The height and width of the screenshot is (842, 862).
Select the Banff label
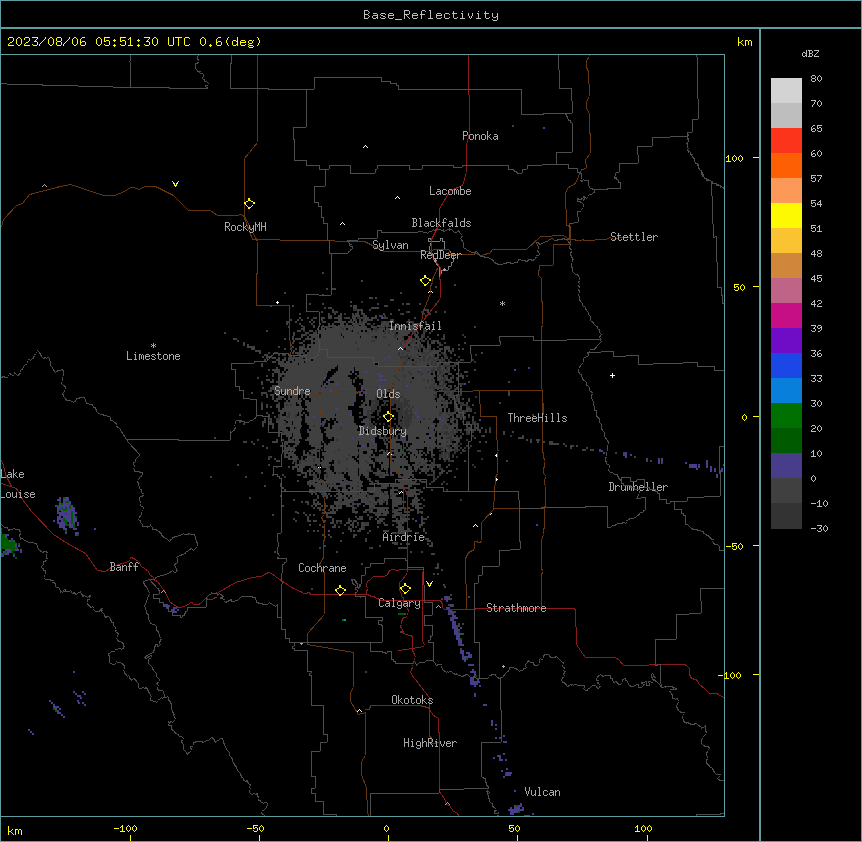pyautogui.click(x=124, y=567)
